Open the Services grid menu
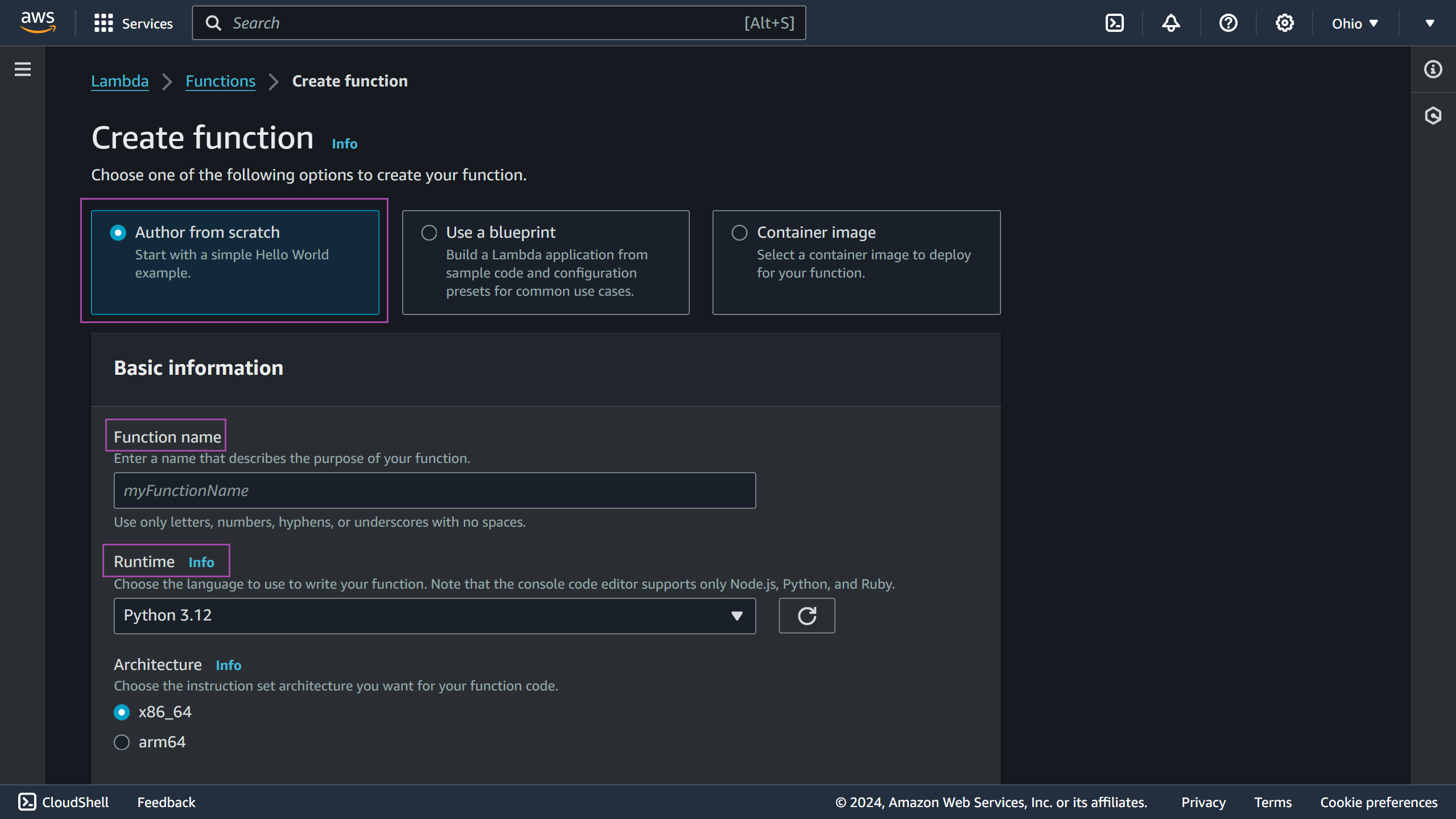Screen dimensions: 1456x819 [x=104, y=23]
